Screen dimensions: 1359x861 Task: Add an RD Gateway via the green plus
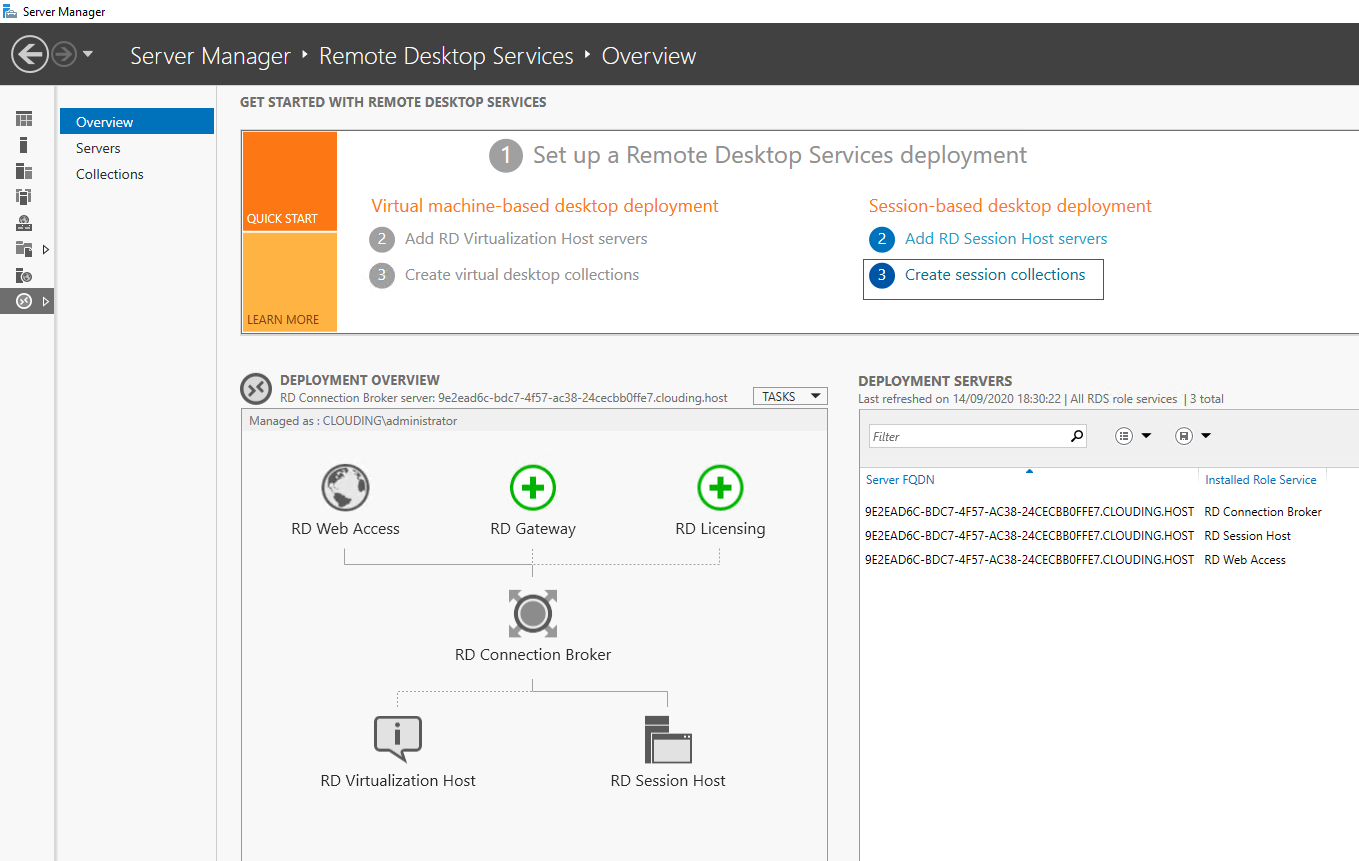(x=533, y=489)
